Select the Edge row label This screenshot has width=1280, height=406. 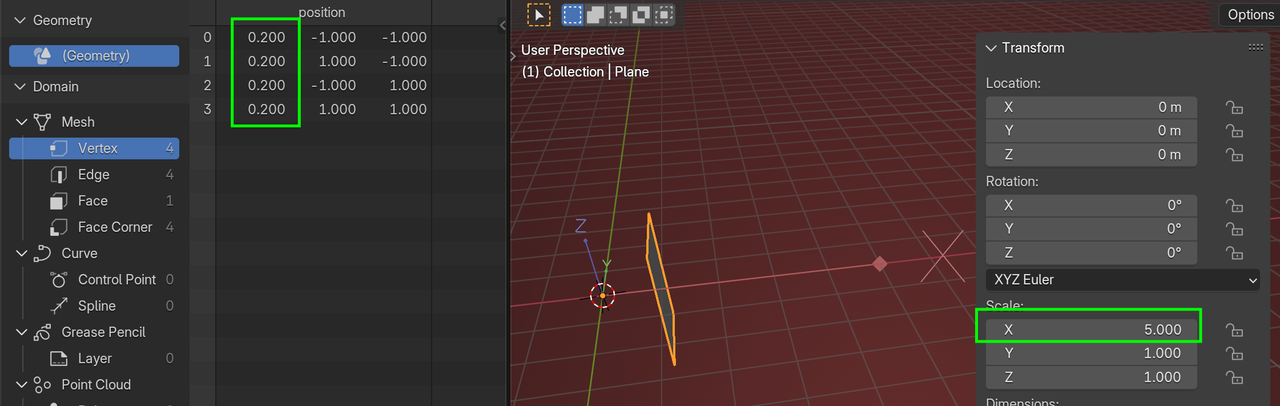(94, 174)
